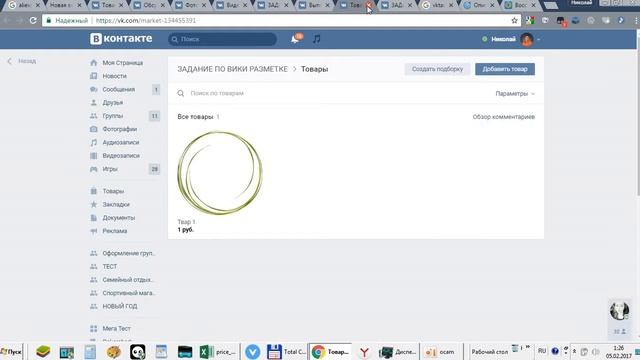Click the taskbar clock 1:26
The image size is (640, 360).
click(x=618, y=348)
